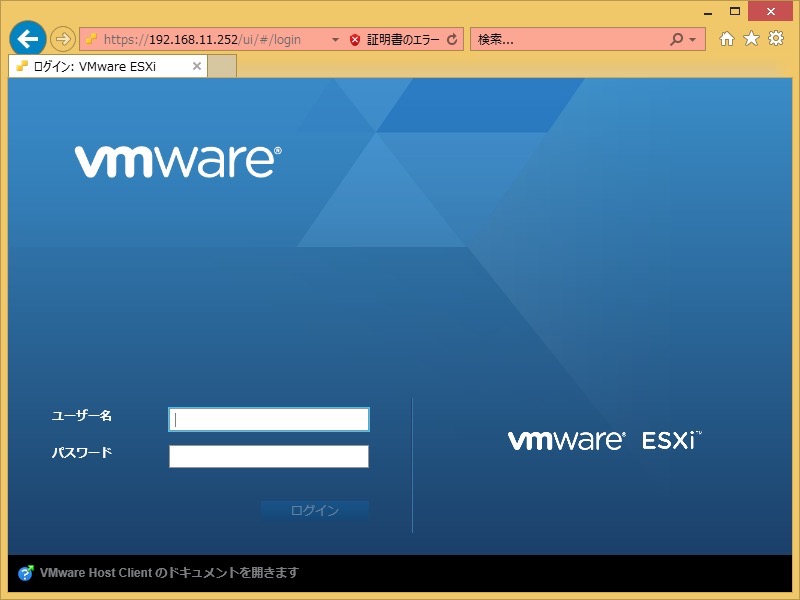Expand the address bar history dropdown arrow
This screenshot has width=800, height=600.
click(x=335, y=39)
